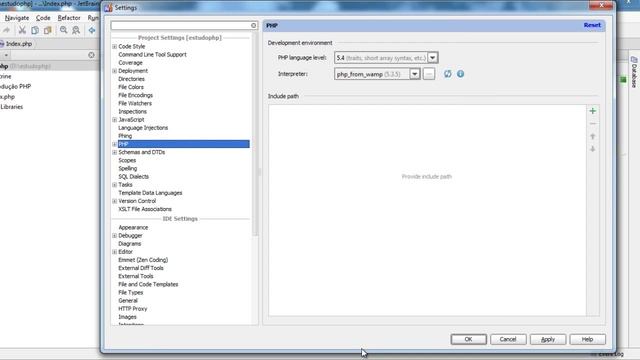This screenshot has height=360, width=640.
Task: Open PHP language level dropdown
Action: coord(433,58)
